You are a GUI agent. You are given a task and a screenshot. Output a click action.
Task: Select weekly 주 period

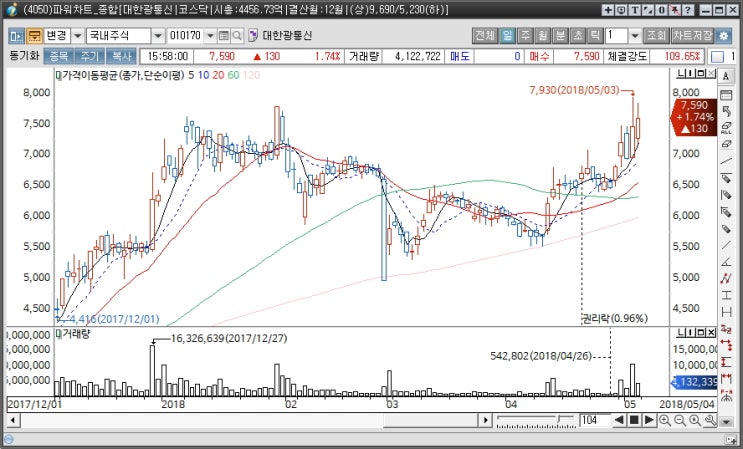coord(525,36)
